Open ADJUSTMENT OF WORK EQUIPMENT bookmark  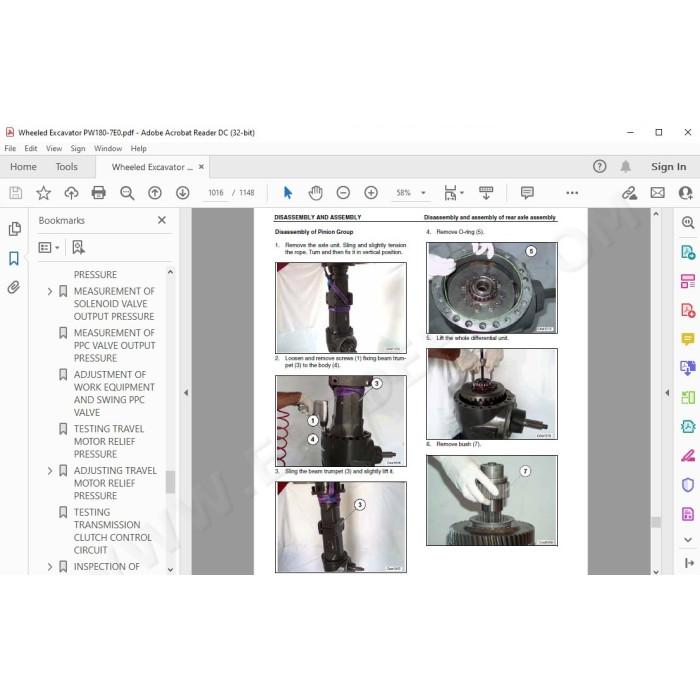point(114,393)
